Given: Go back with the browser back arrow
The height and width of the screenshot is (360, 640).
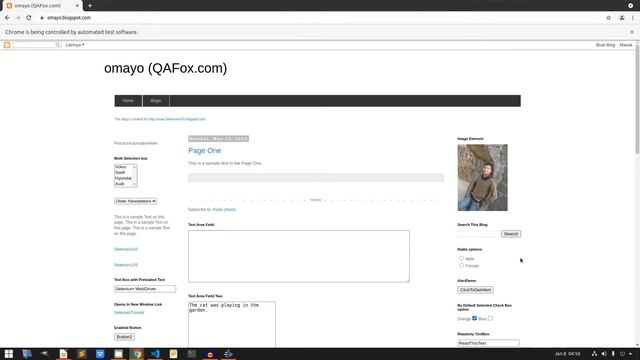Looking at the screenshot, I should 7,18.
